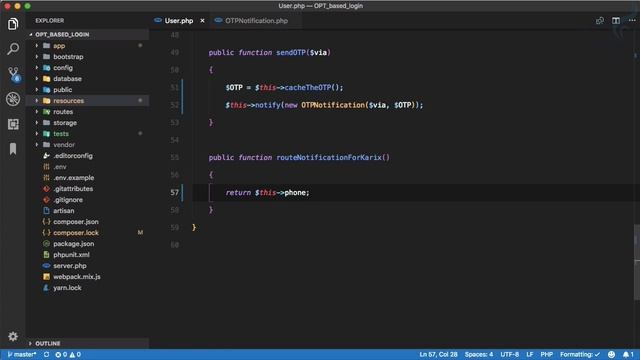Collapse the OPT_BASED_LOGIN project section
The height and width of the screenshot is (360, 640).
point(88,35)
